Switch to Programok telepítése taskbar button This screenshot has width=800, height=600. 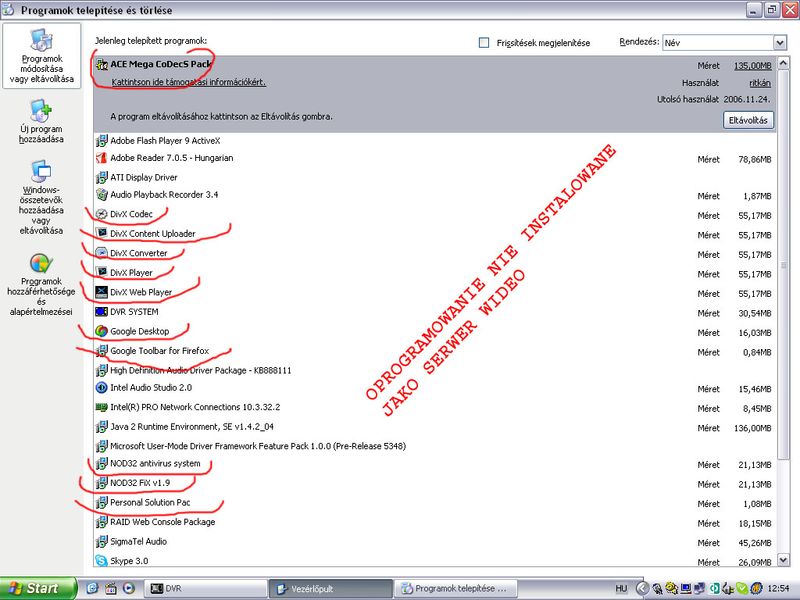456,588
